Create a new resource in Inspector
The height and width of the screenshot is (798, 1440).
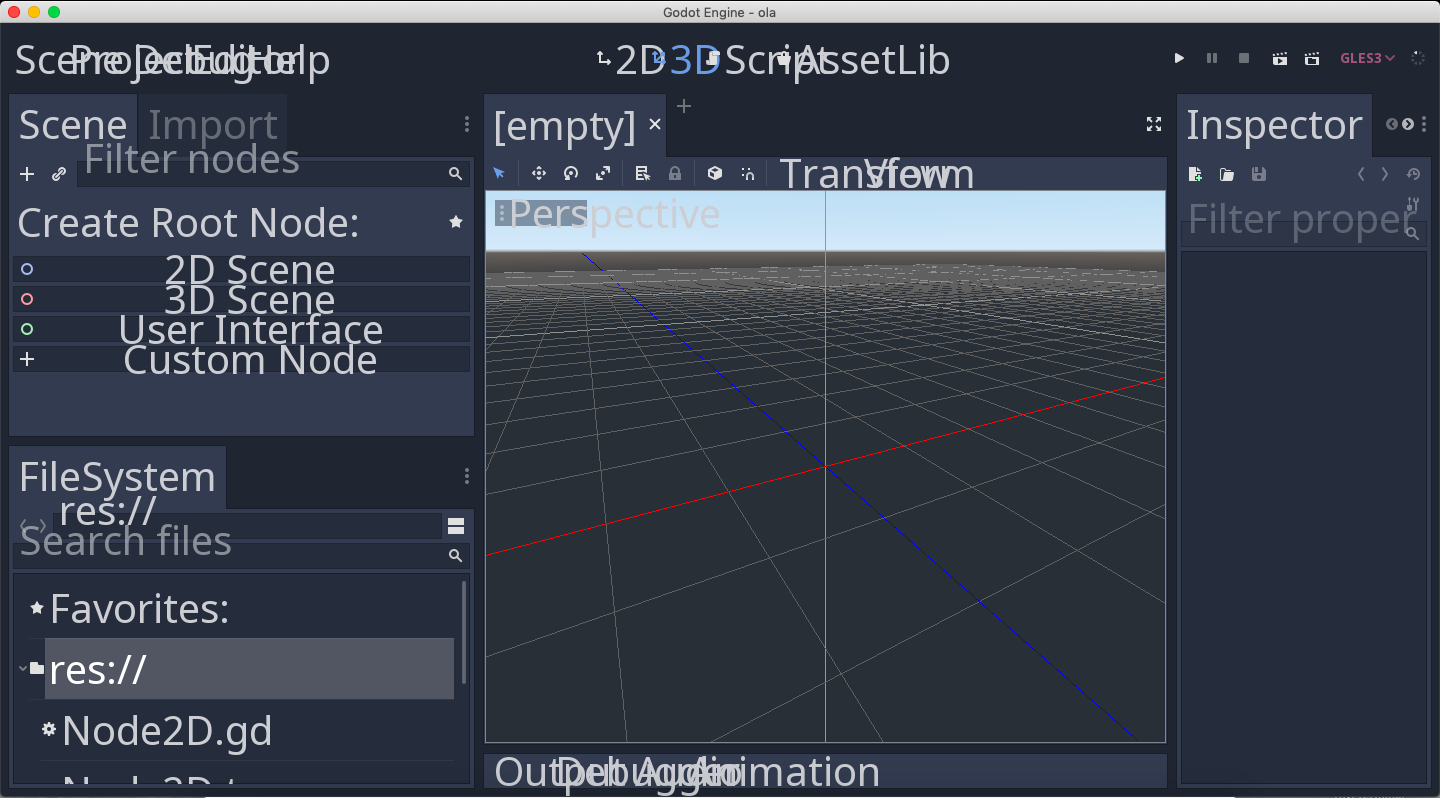1195,174
